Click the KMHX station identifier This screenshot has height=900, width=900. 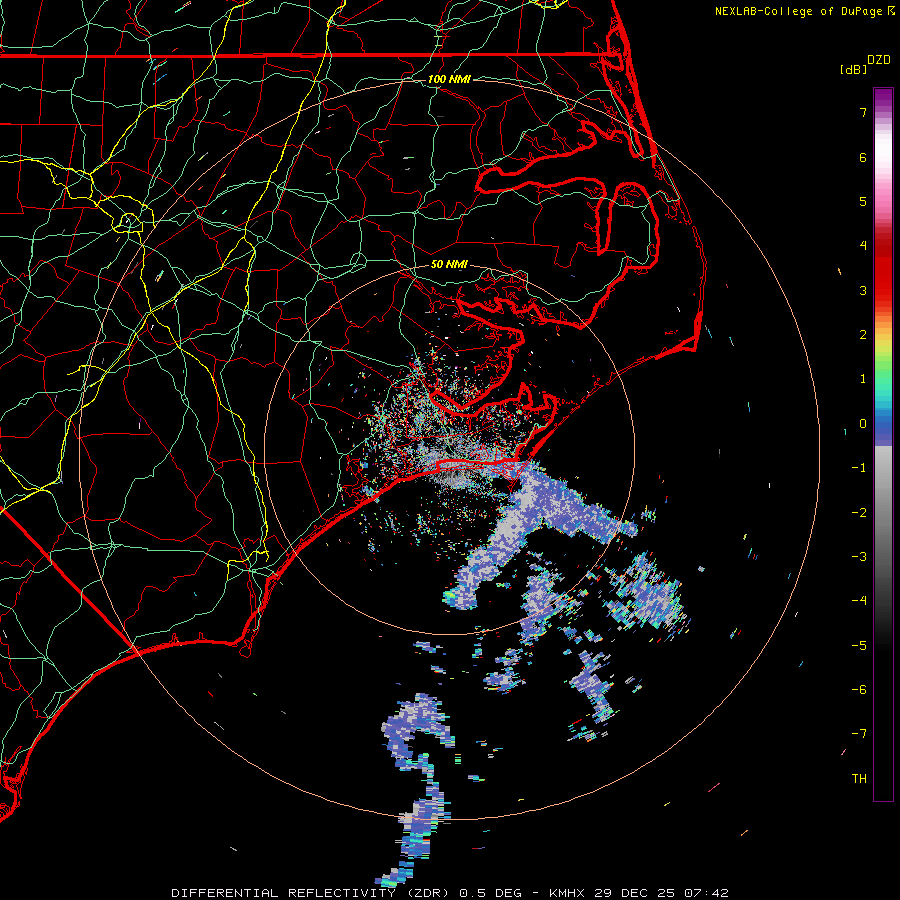(x=567, y=893)
